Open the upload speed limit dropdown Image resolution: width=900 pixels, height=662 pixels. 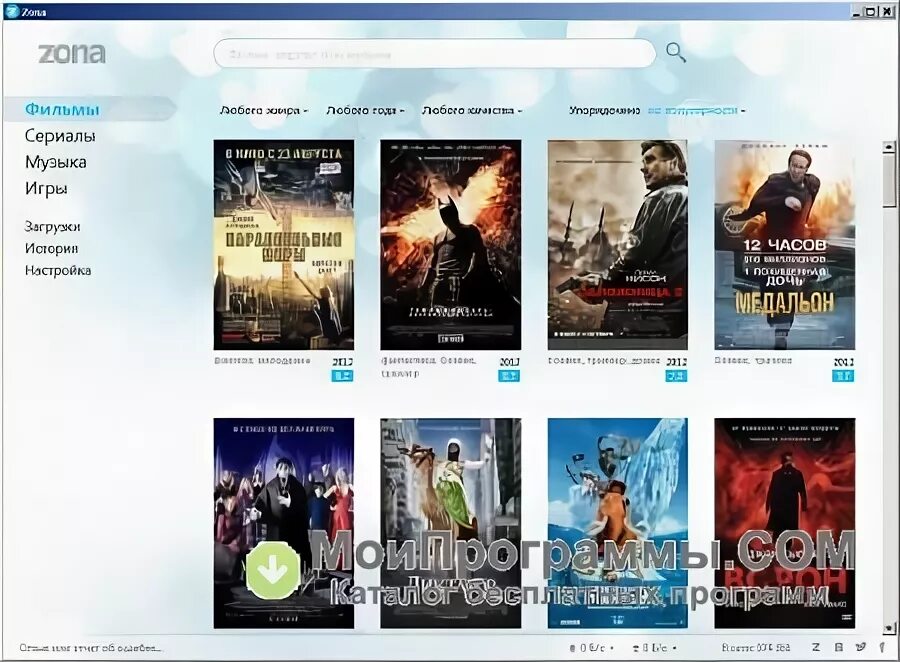[x=654, y=648]
